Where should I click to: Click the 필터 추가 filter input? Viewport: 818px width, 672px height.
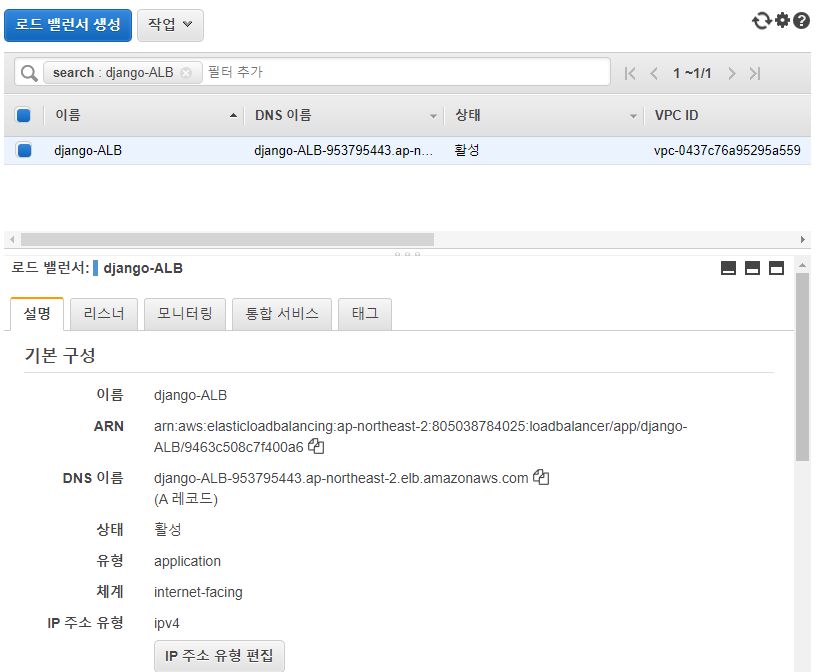[407, 72]
